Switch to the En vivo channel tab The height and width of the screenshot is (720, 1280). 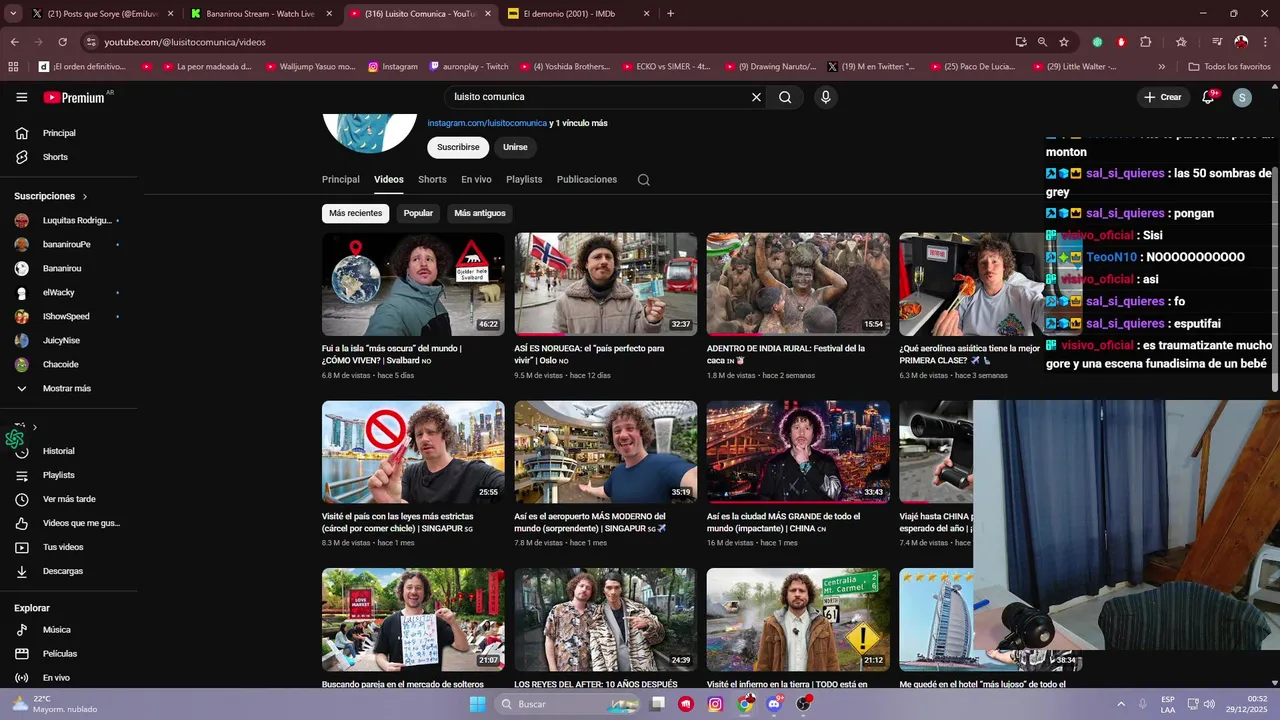click(x=476, y=180)
